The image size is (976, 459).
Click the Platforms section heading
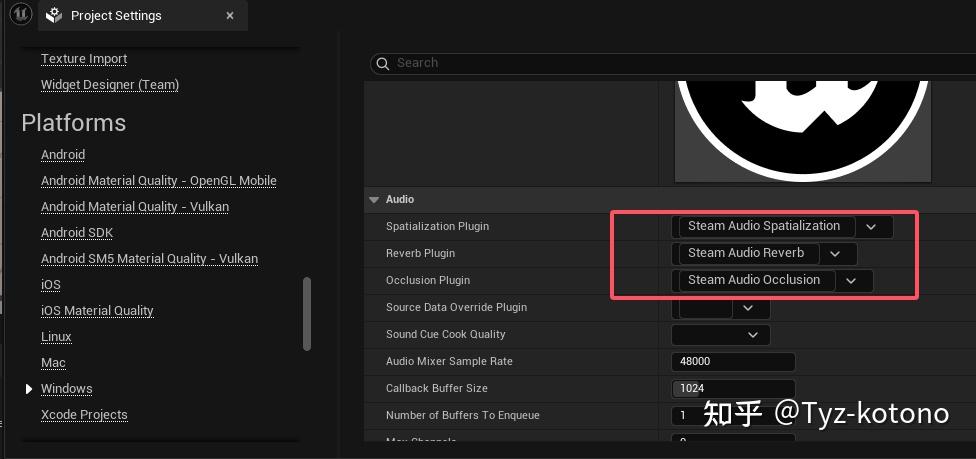click(x=73, y=123)
